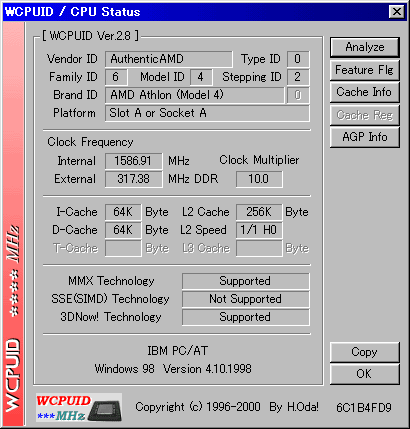Click the External clock 317.38 field
This screenshot has width=410, height=429.
(134, 179)
